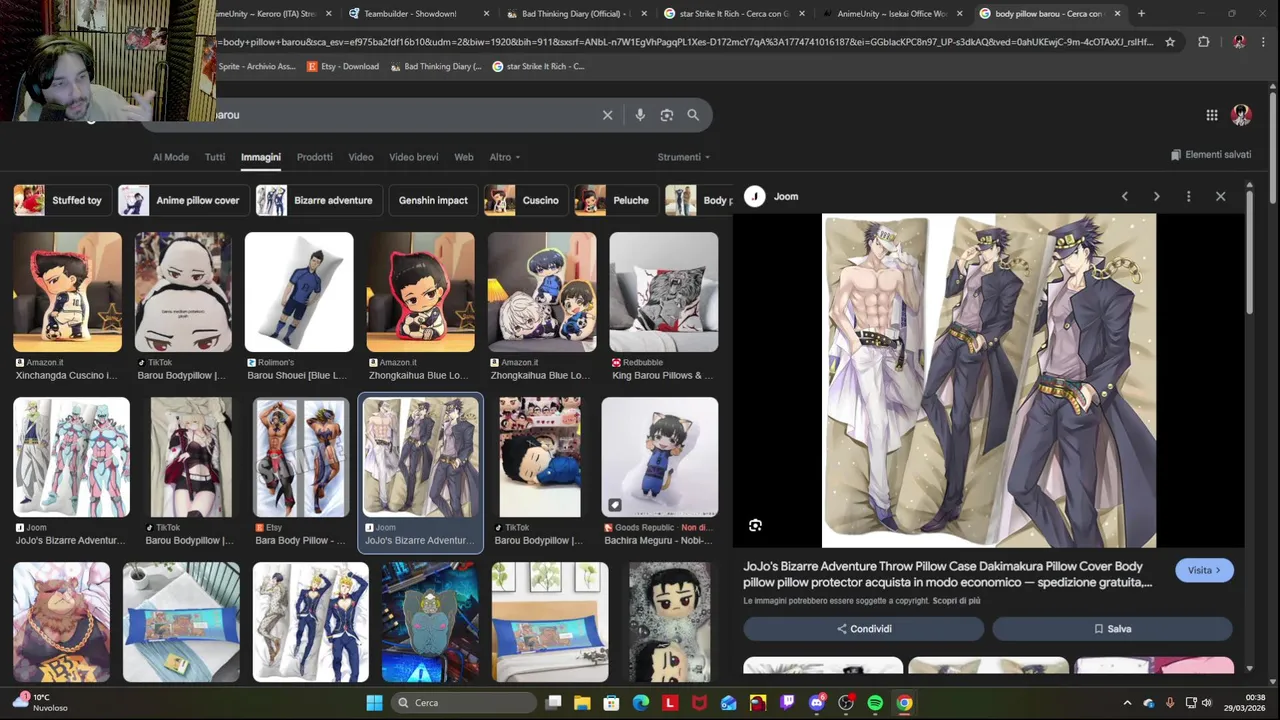Click the Chrome address bar URL
This screenshot has height=720, width=1280.
685,42
